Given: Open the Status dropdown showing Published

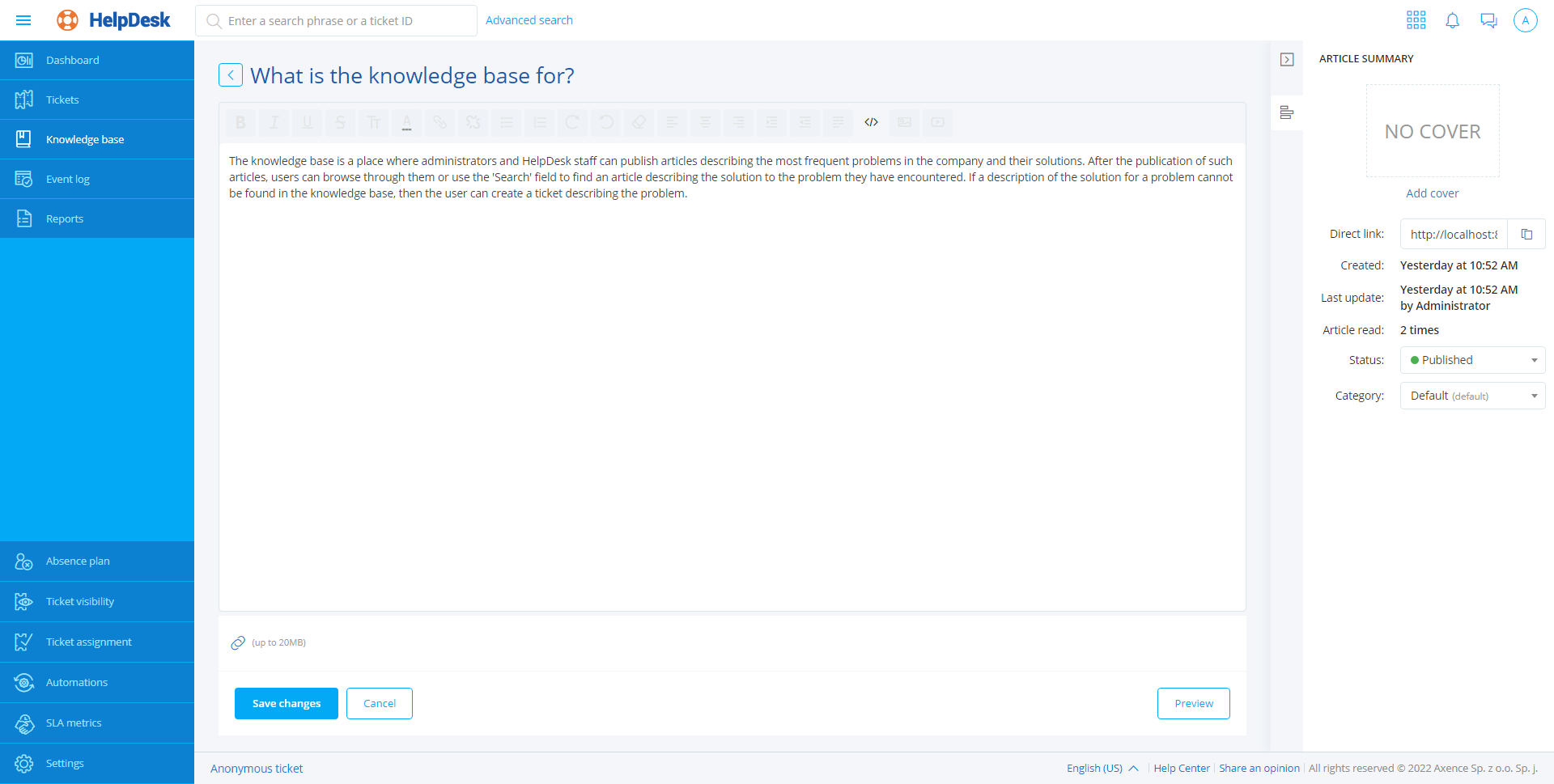Looking at the screenshot, I should (x=1472, y=360).
